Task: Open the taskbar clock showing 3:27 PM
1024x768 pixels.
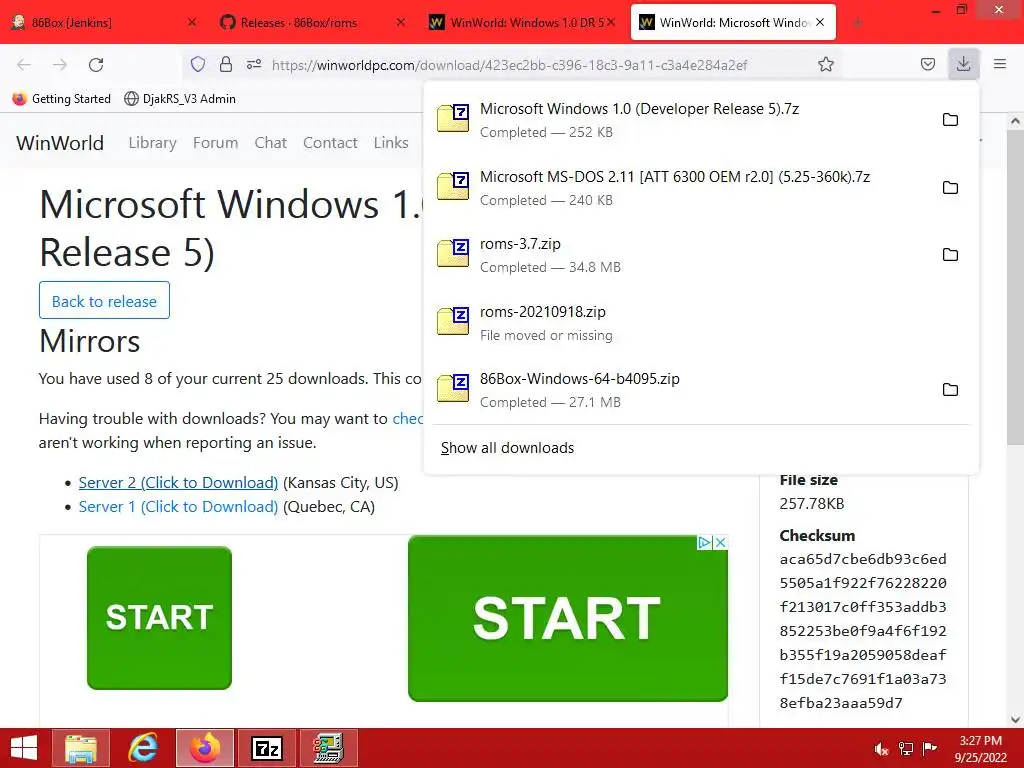Action: pos(980,749)
